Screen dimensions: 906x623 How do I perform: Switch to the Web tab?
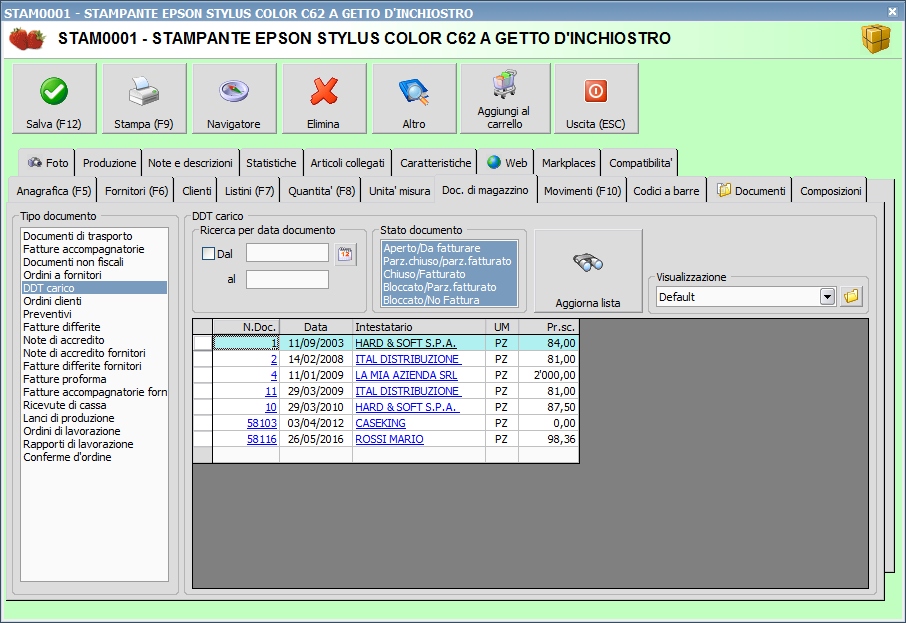coord(507,163)
